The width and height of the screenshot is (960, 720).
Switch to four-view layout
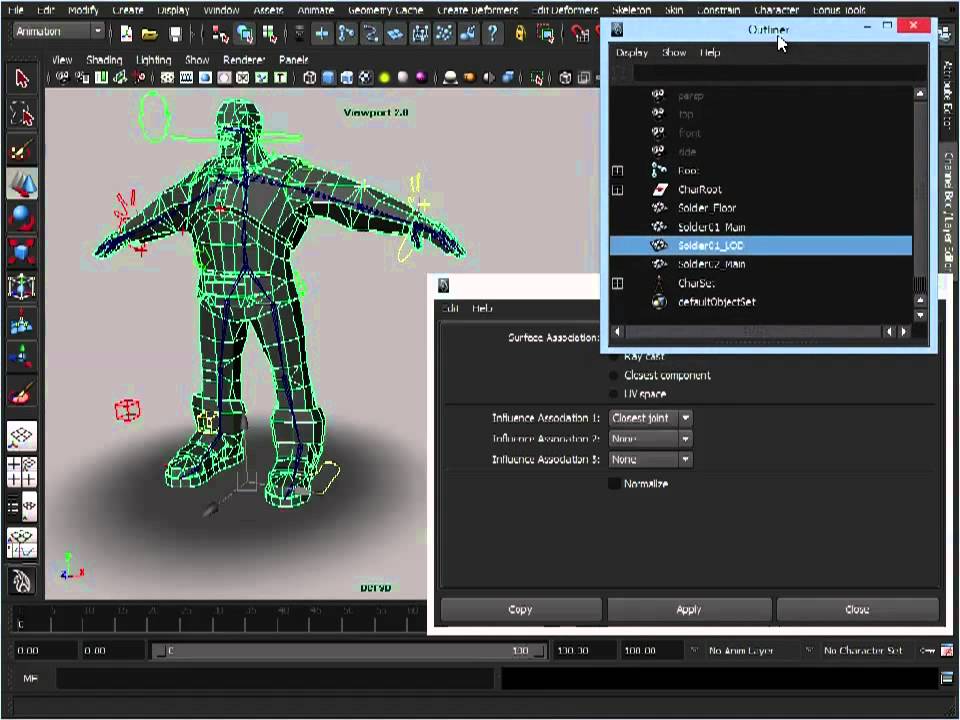tap(22, 472)
